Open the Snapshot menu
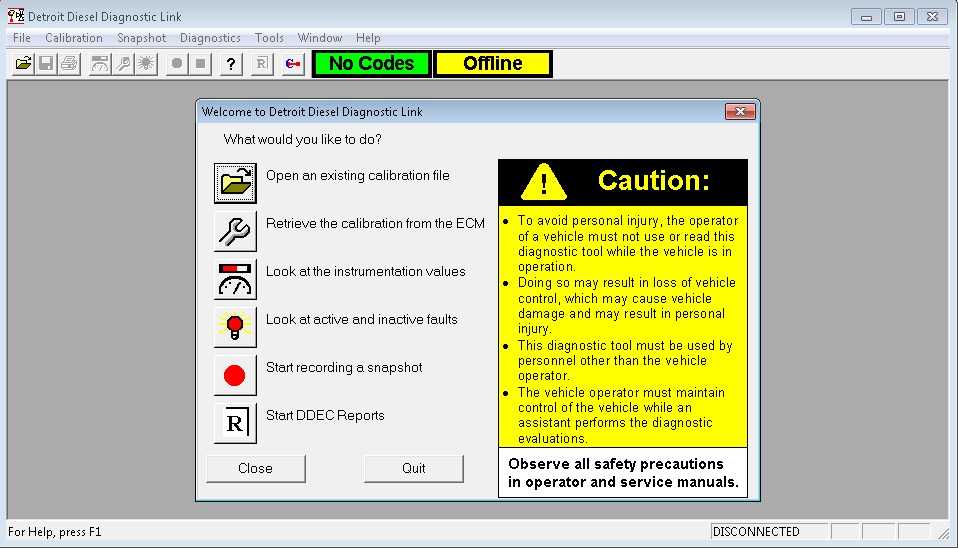This screenshot has width=958, height=548. click(141, 38)
